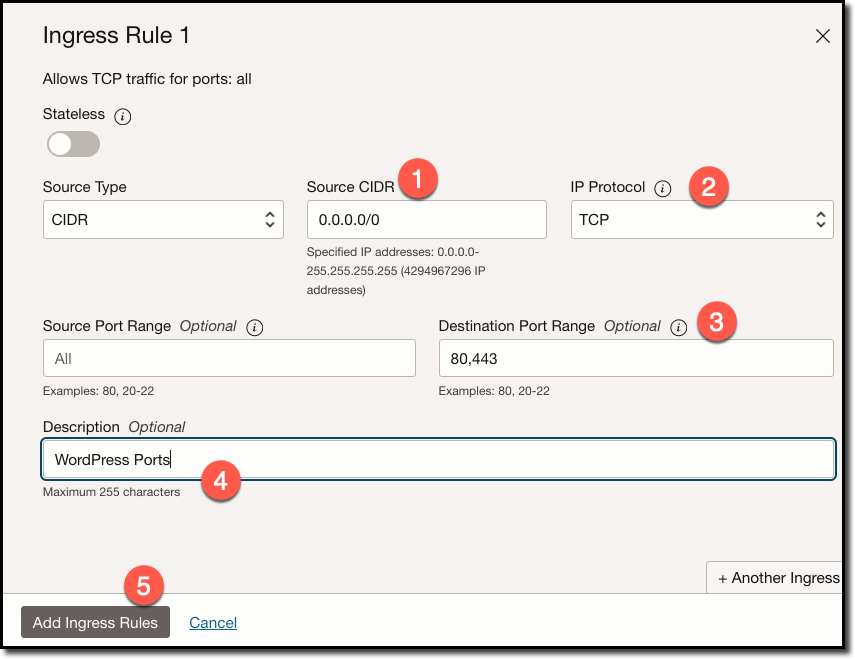855x659 pixels.
Task: Click red annotation badge numbered 2
Action: 708,186
